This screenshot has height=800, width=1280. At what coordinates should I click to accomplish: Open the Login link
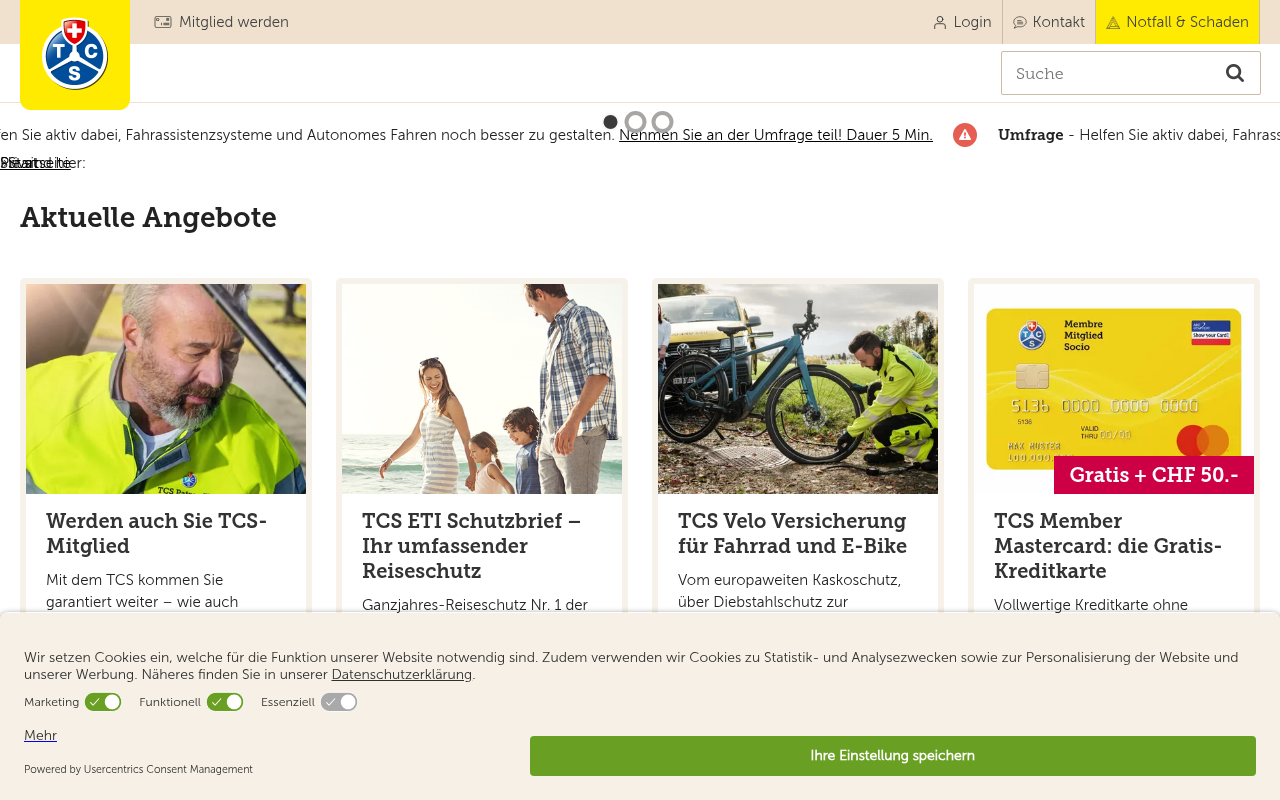962,22
